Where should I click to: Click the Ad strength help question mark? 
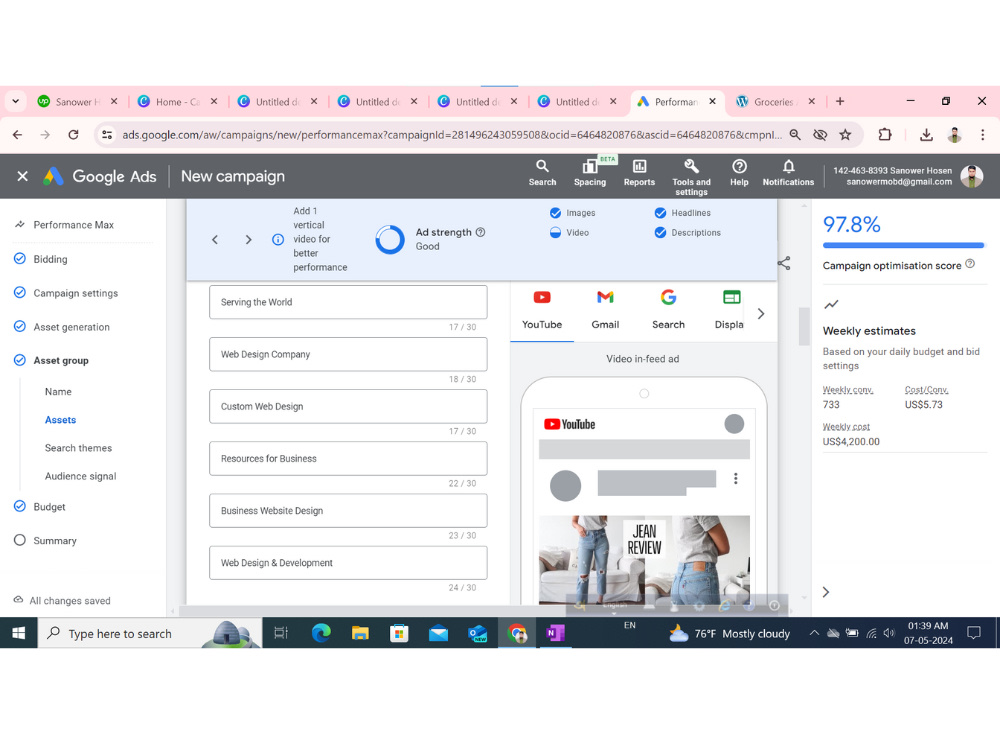pyautogui.click(x=481, y=232)
